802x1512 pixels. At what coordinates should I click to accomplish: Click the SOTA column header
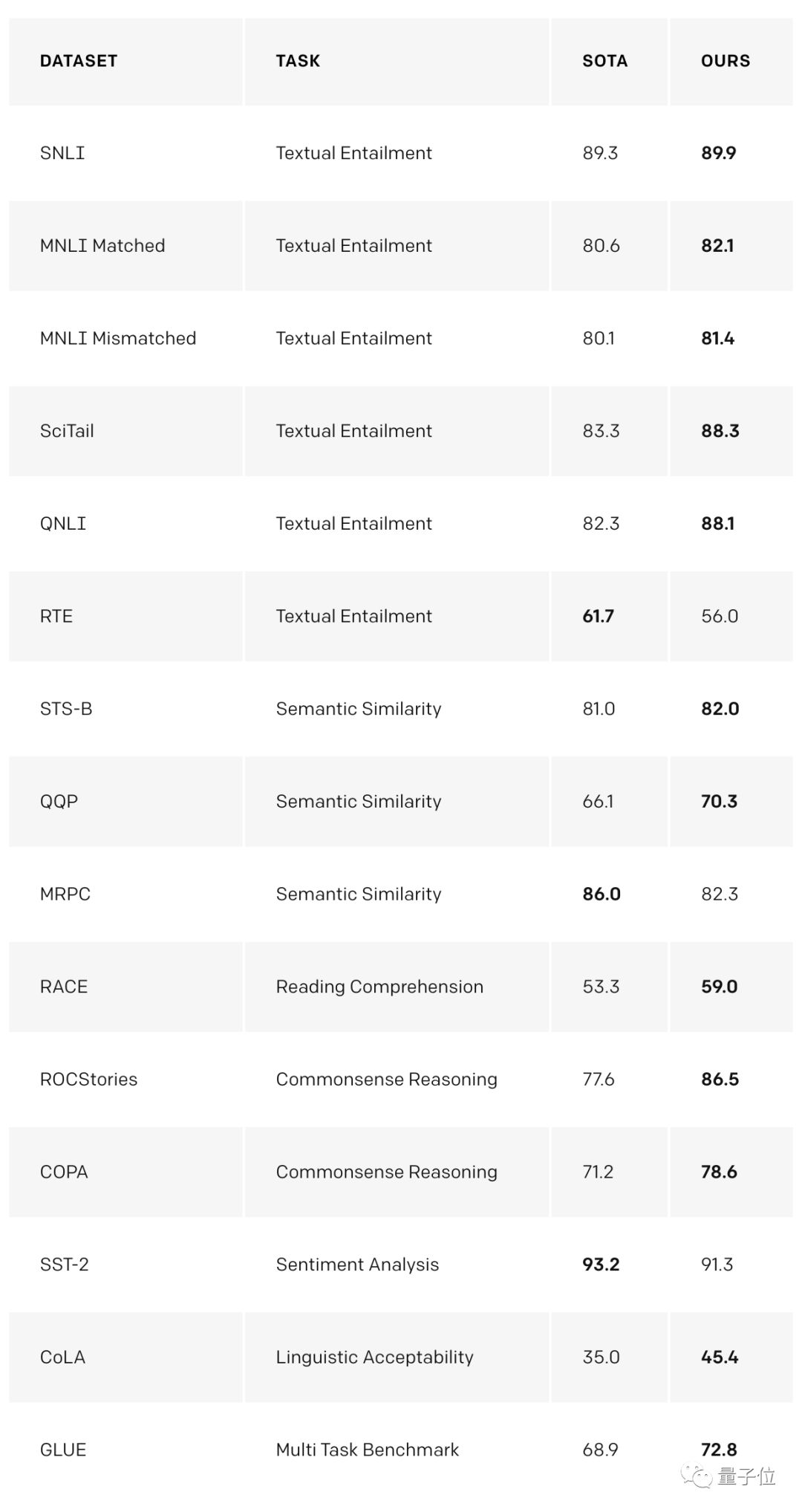point(604,61)
